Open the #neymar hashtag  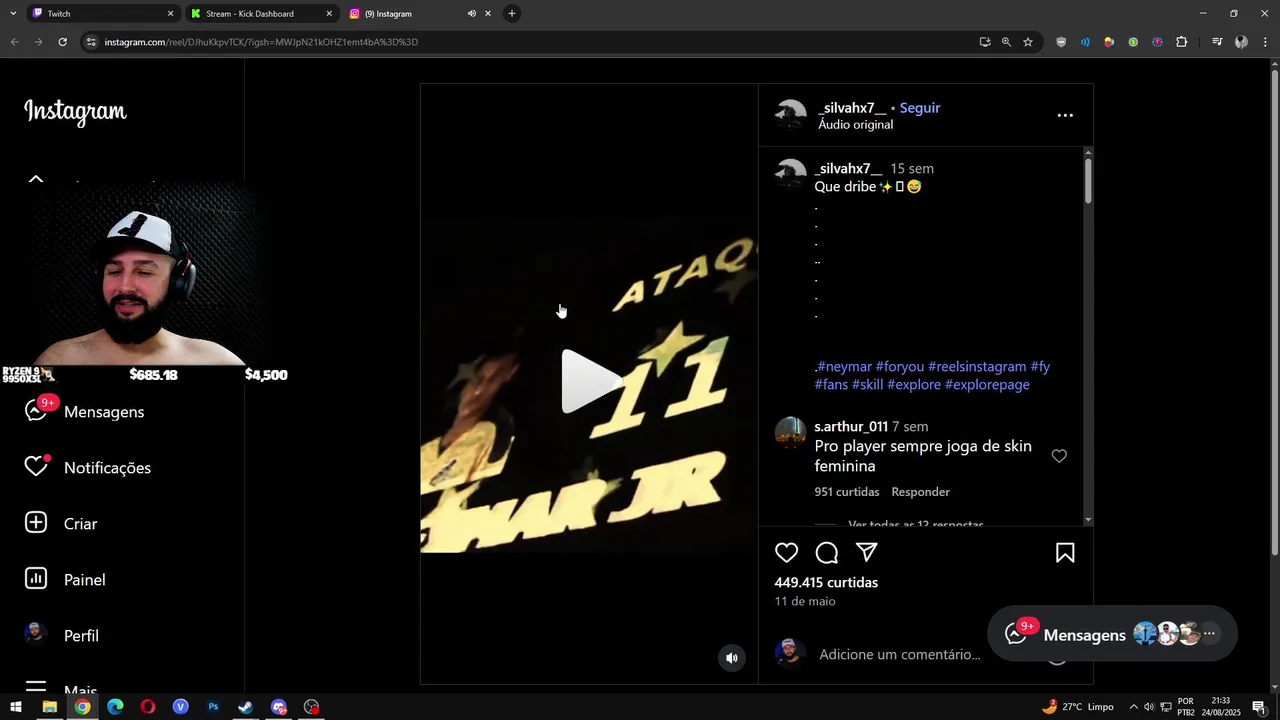tap(843, 367)
